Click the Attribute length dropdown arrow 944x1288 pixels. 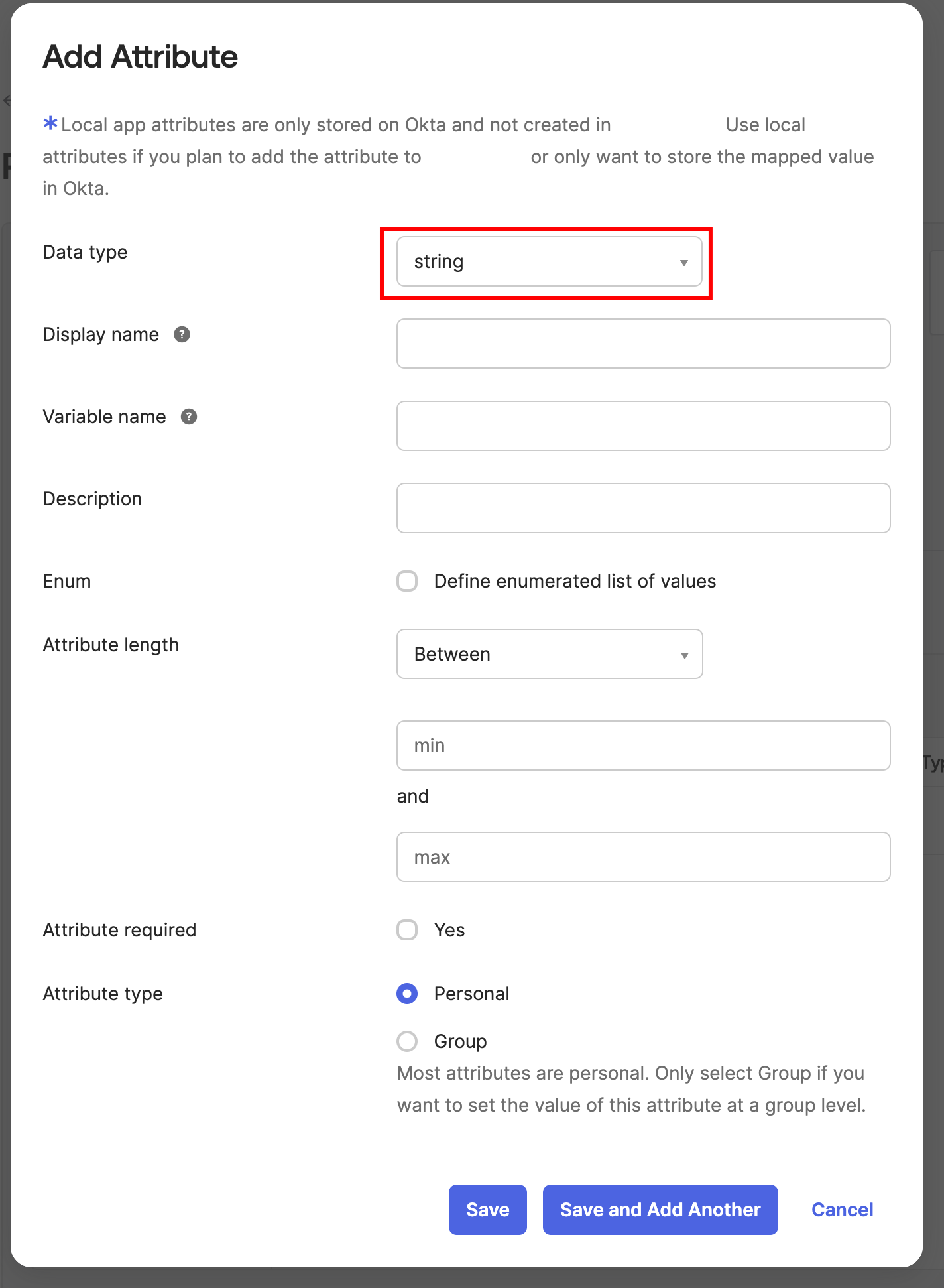point(684,655)
